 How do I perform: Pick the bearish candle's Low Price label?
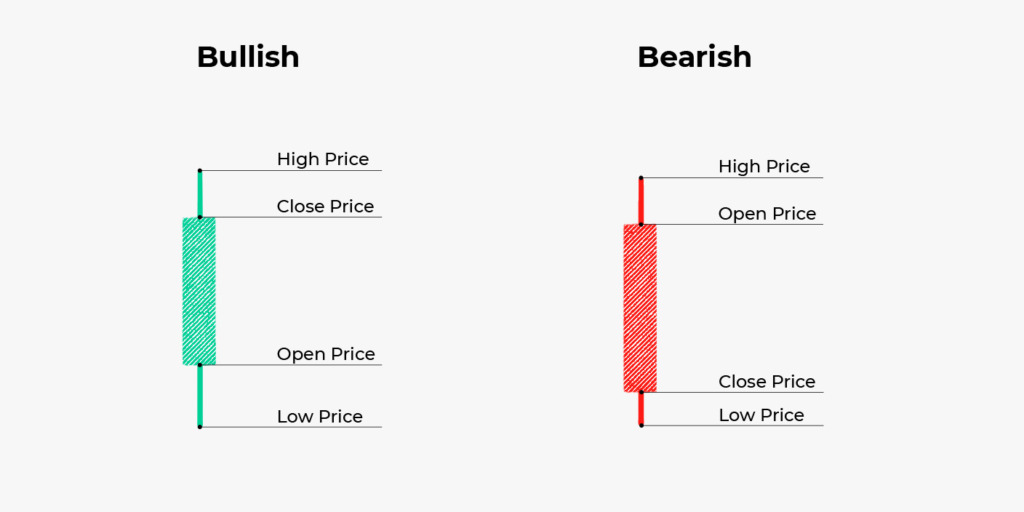click(x=761, y=414)
